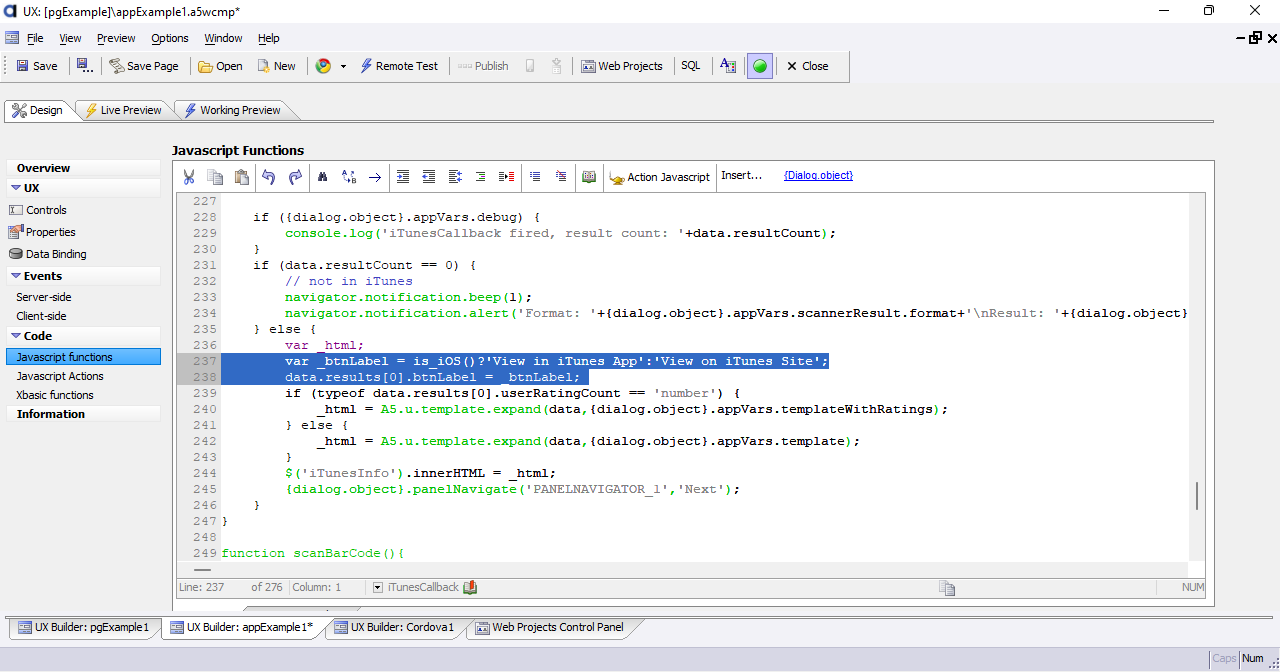1280x672 pixels.
Task: Click the book icon next to iTunesCallback in the status bar
Action: click(470, 588)
